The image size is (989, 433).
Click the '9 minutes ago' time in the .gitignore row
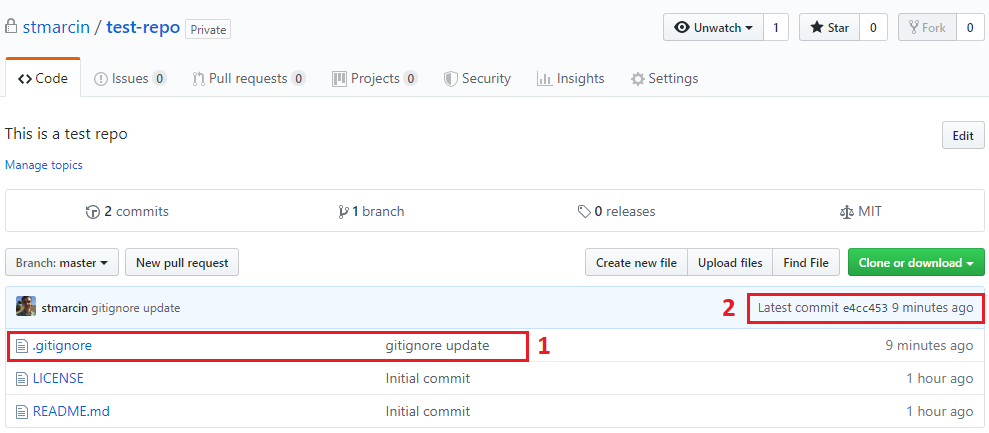click(929, 345)
